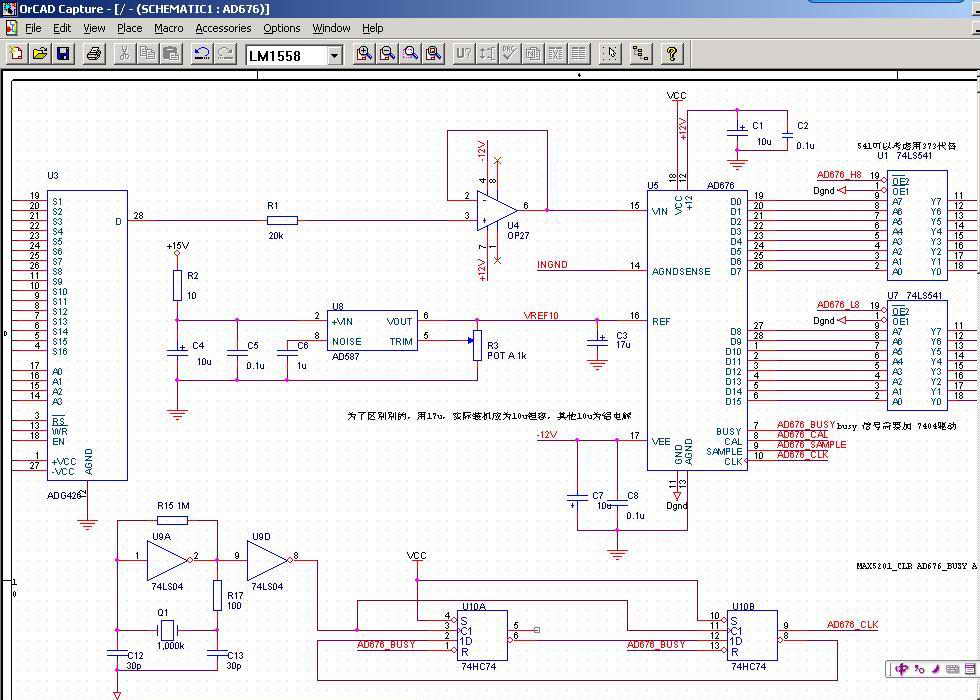Viewport: 980px width, 700px height.
Task: Select the '+15V' power label
Action: pos(178,246)
